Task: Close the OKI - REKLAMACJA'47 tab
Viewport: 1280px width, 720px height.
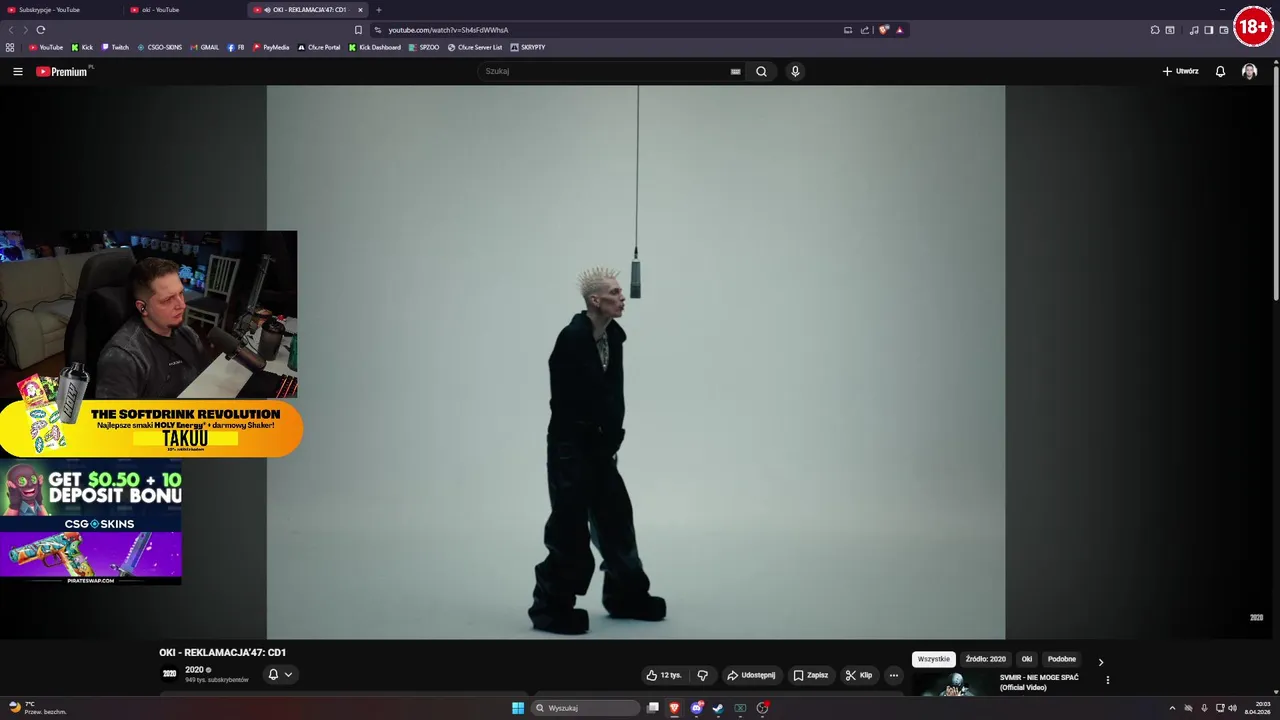Action: pyautogui.click(x=360, y=10)
